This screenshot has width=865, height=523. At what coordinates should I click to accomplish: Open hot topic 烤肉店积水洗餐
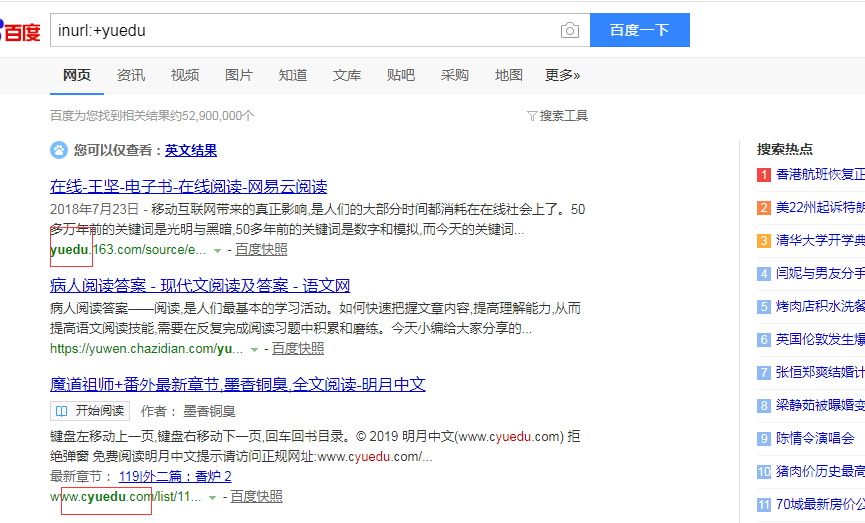[820, 307]
